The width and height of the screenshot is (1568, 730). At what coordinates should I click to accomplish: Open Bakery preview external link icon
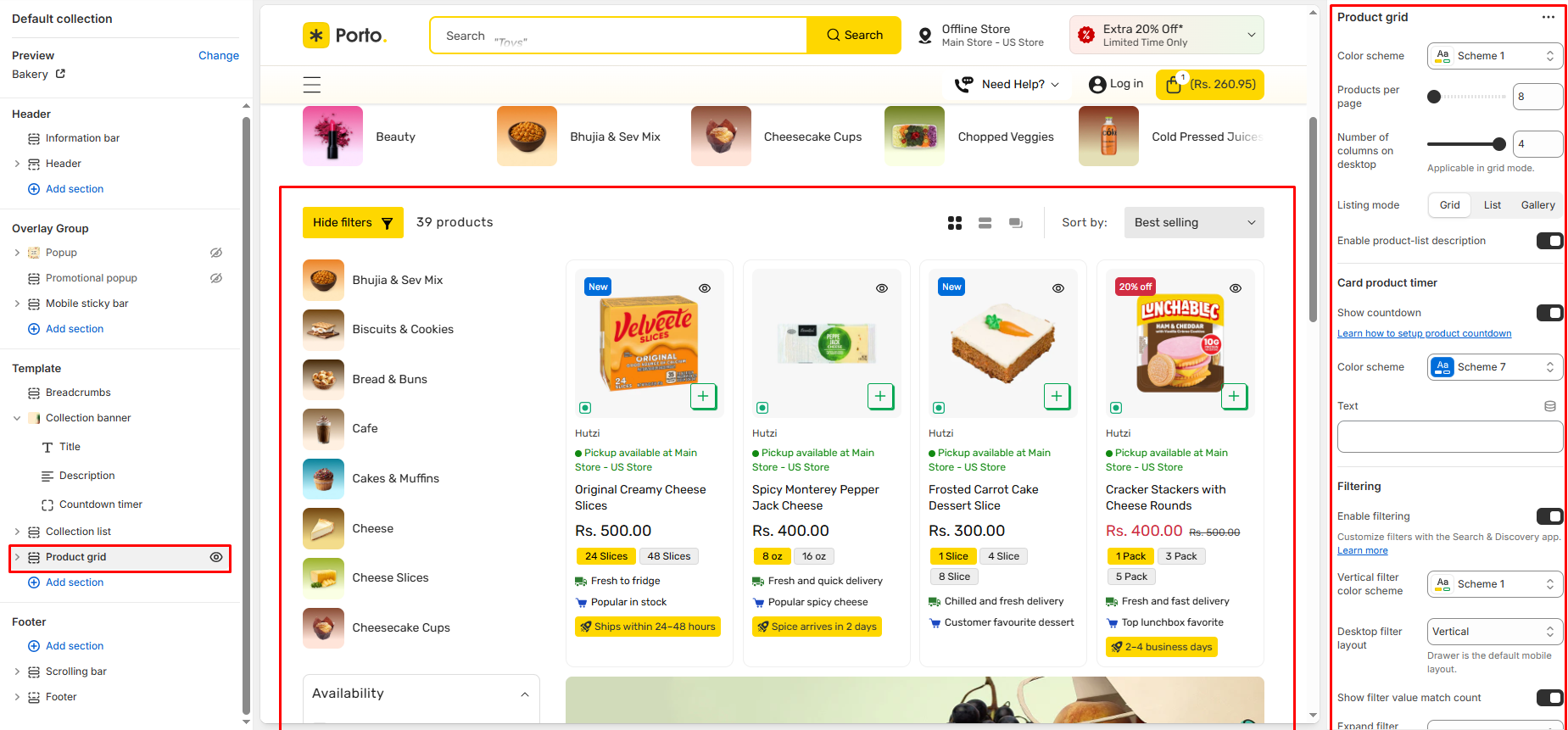[60, 75]
